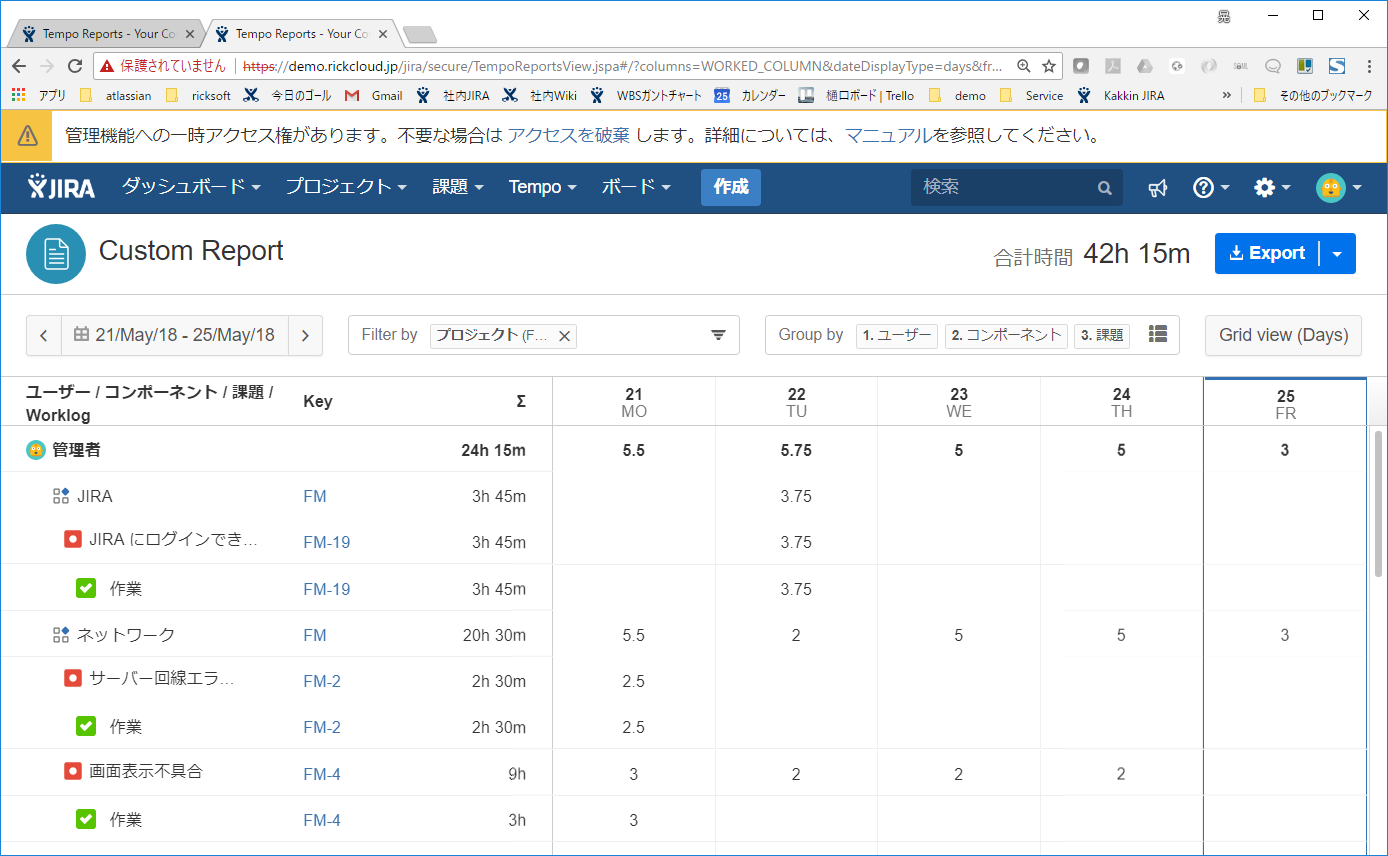1388x856 pixels.
Task: Click the 25 FR column header
Action: (x=1285, y=403)
